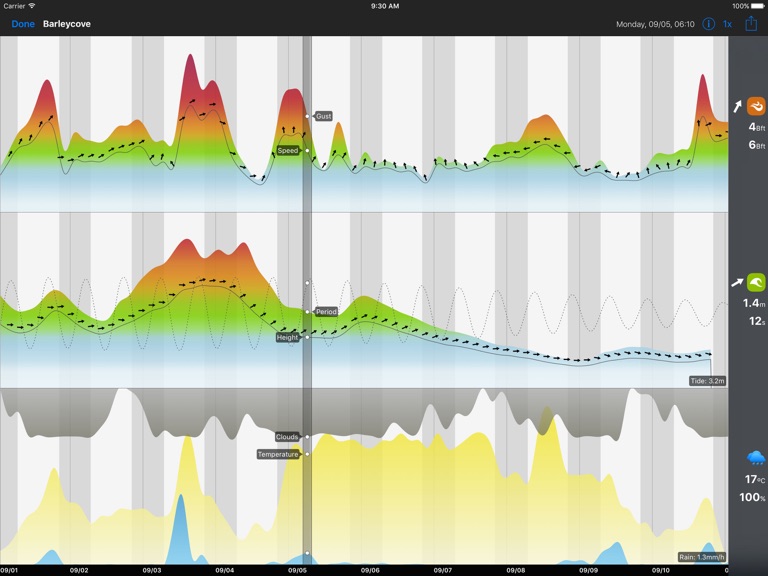Open the share sheet icon
The height and width of the screenshot is (576, 768).
pyautogui.click(x=751, y=23)
